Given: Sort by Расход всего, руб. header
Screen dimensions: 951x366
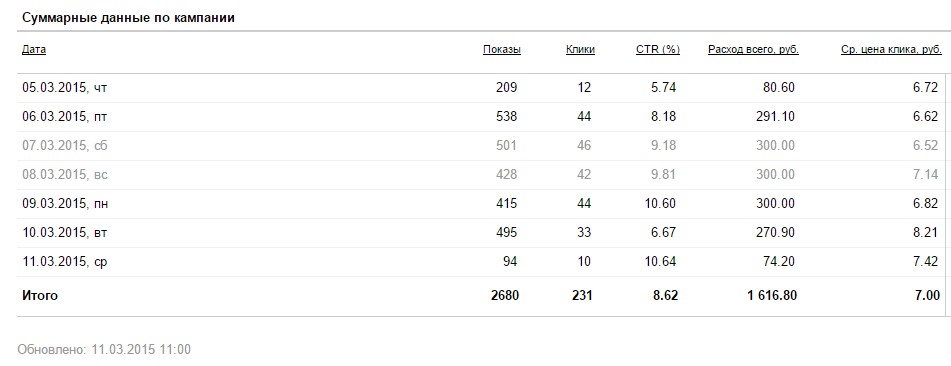Looking at the screenshot, I should (x=753, y=50).
